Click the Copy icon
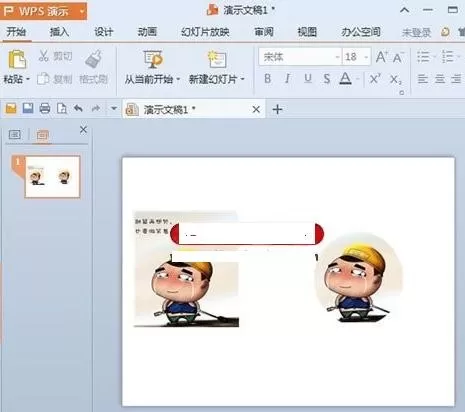The height and width of the screenshot is (412, 465). [x=43, y=79]
